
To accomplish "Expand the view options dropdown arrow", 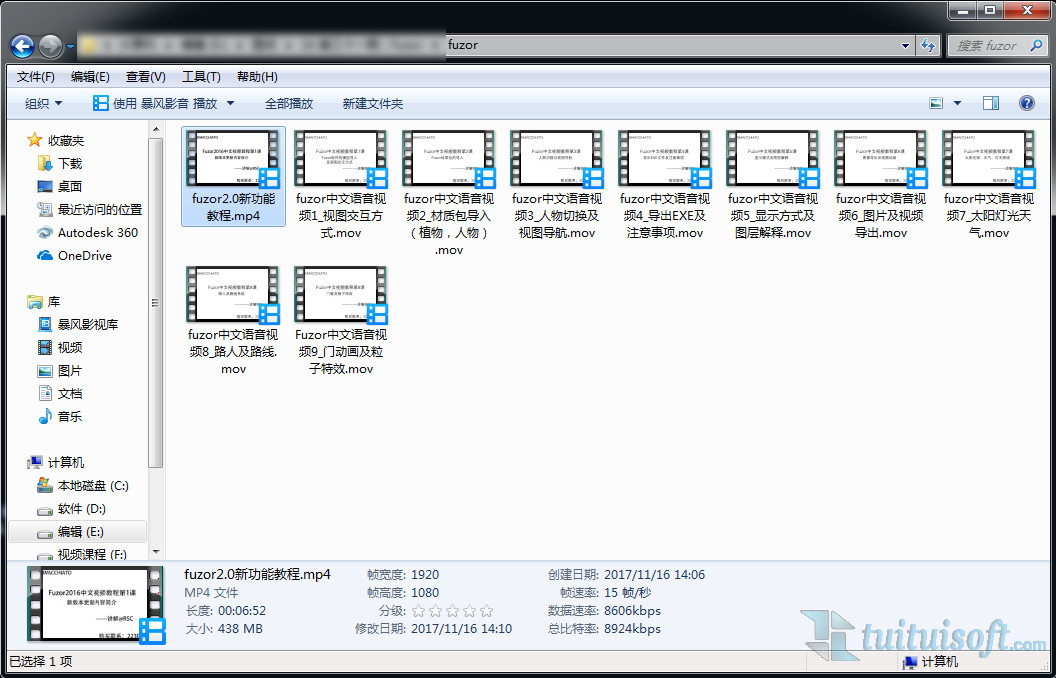I will click(957, 103).
